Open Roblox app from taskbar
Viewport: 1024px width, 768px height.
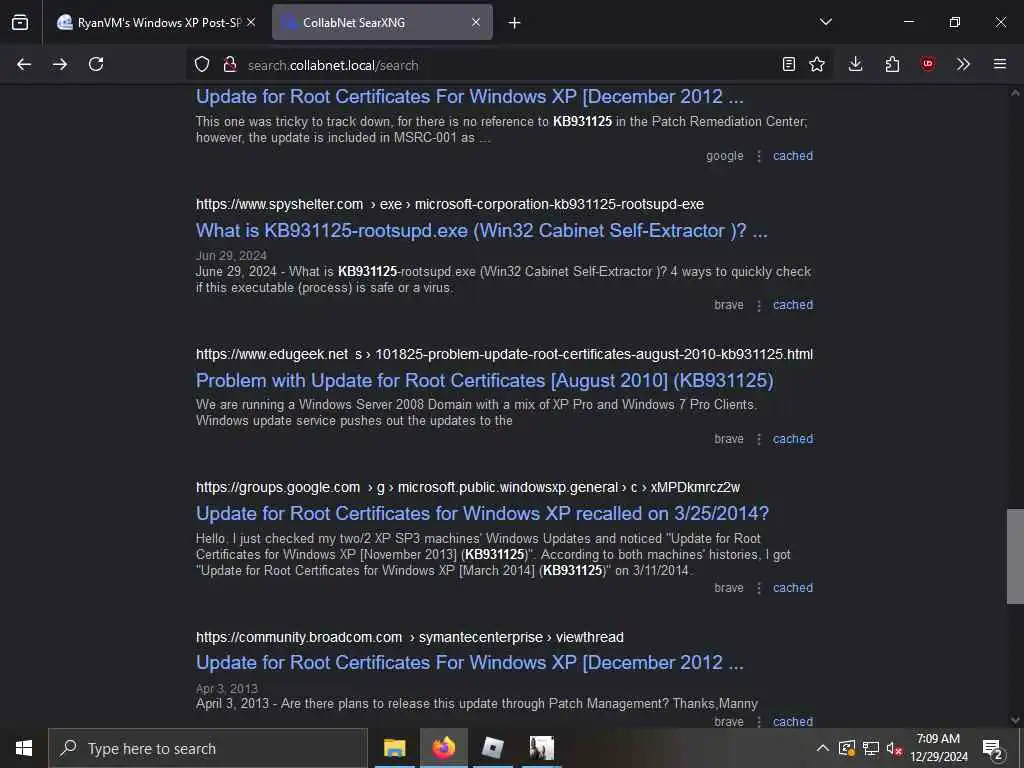click(x=492, y=748)
